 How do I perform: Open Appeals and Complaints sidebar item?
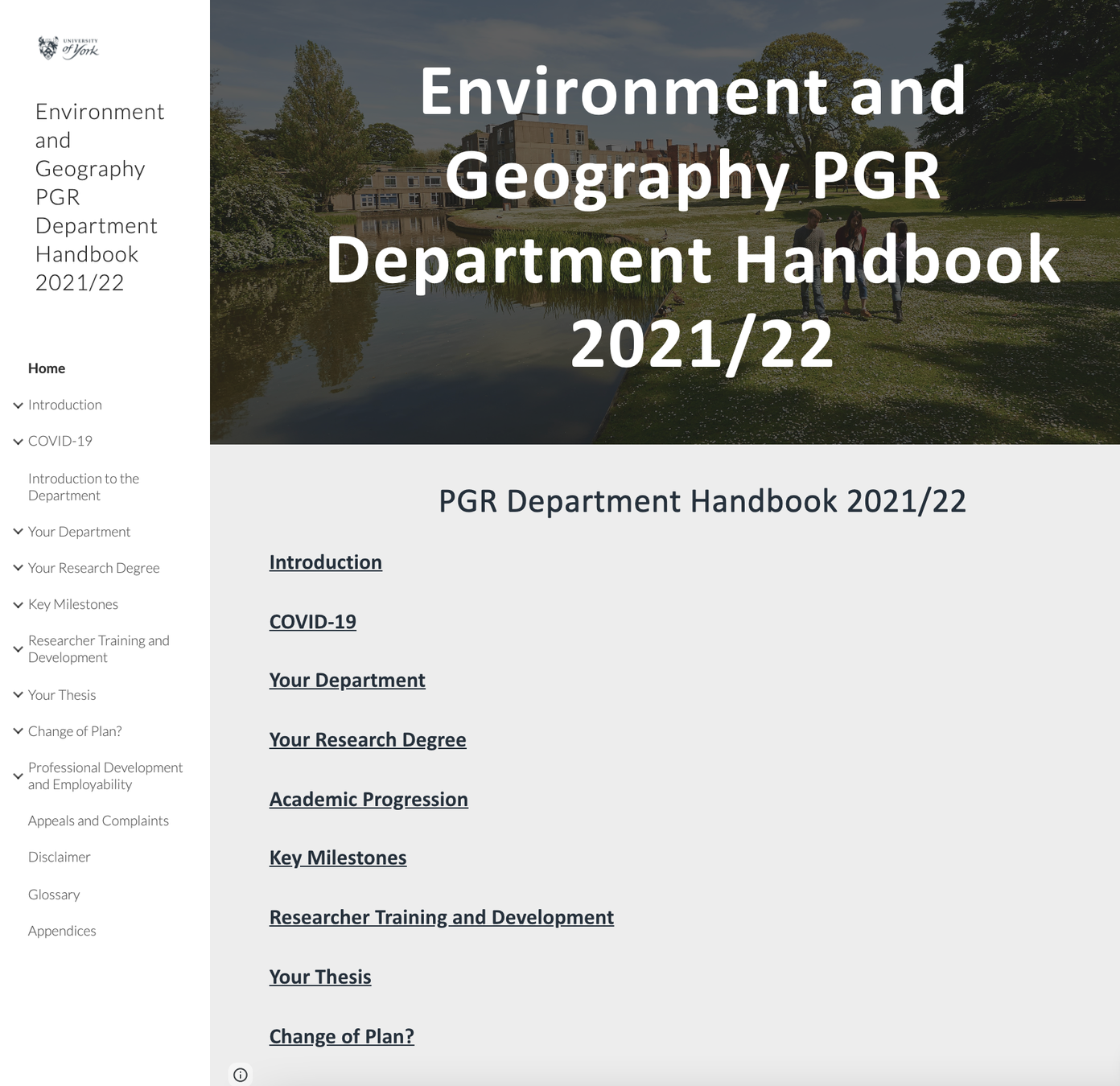pos(98,821)
